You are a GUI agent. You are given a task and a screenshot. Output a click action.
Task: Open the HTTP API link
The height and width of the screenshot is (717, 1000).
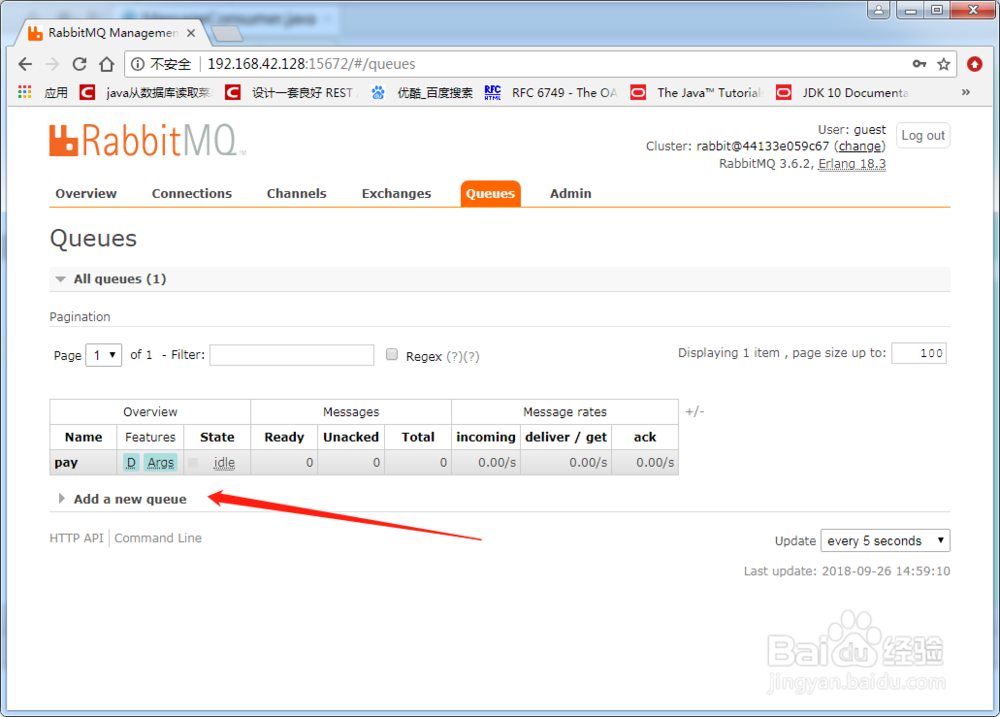click(x=77, y=538)
